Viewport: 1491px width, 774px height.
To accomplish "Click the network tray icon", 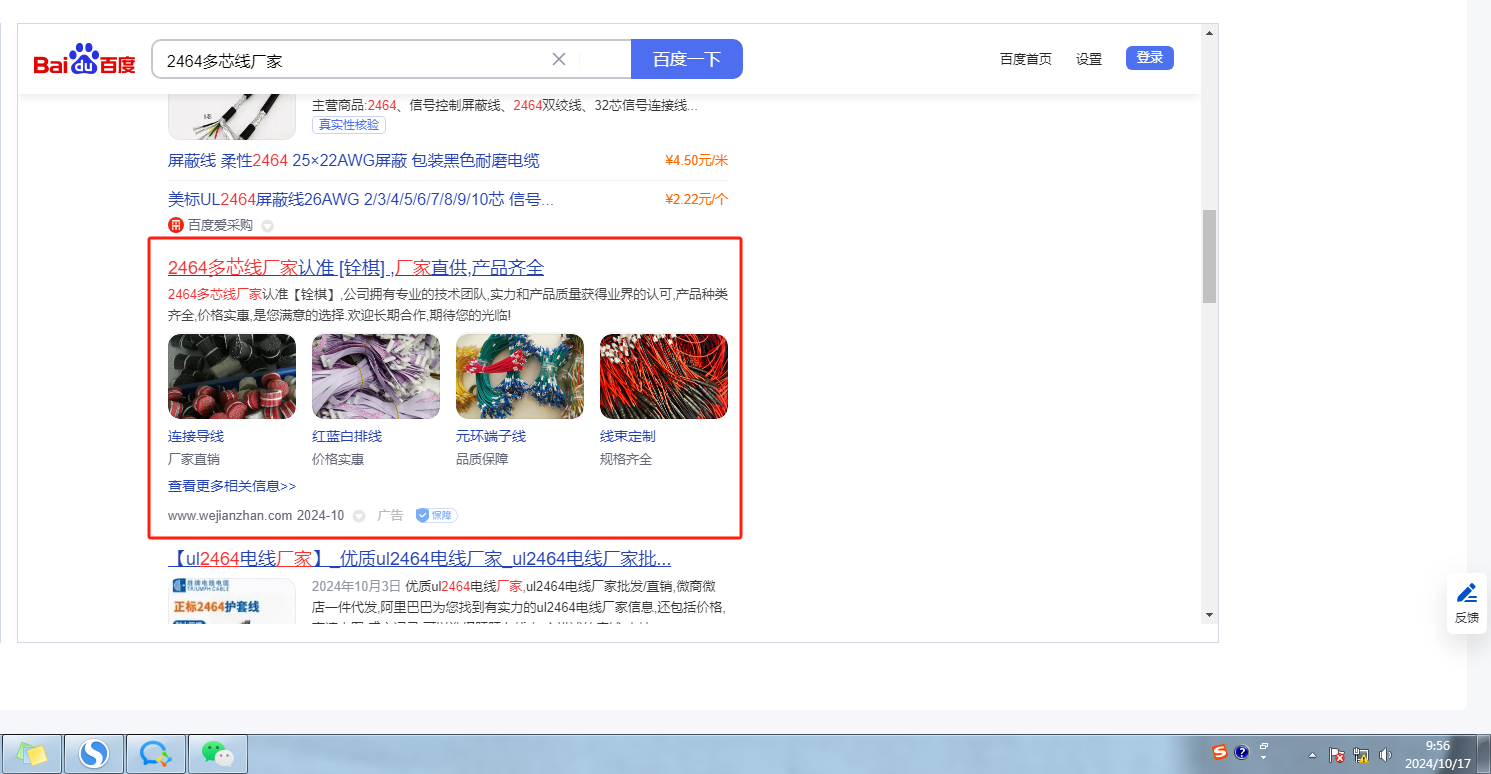I will [x=1360, y=755].
